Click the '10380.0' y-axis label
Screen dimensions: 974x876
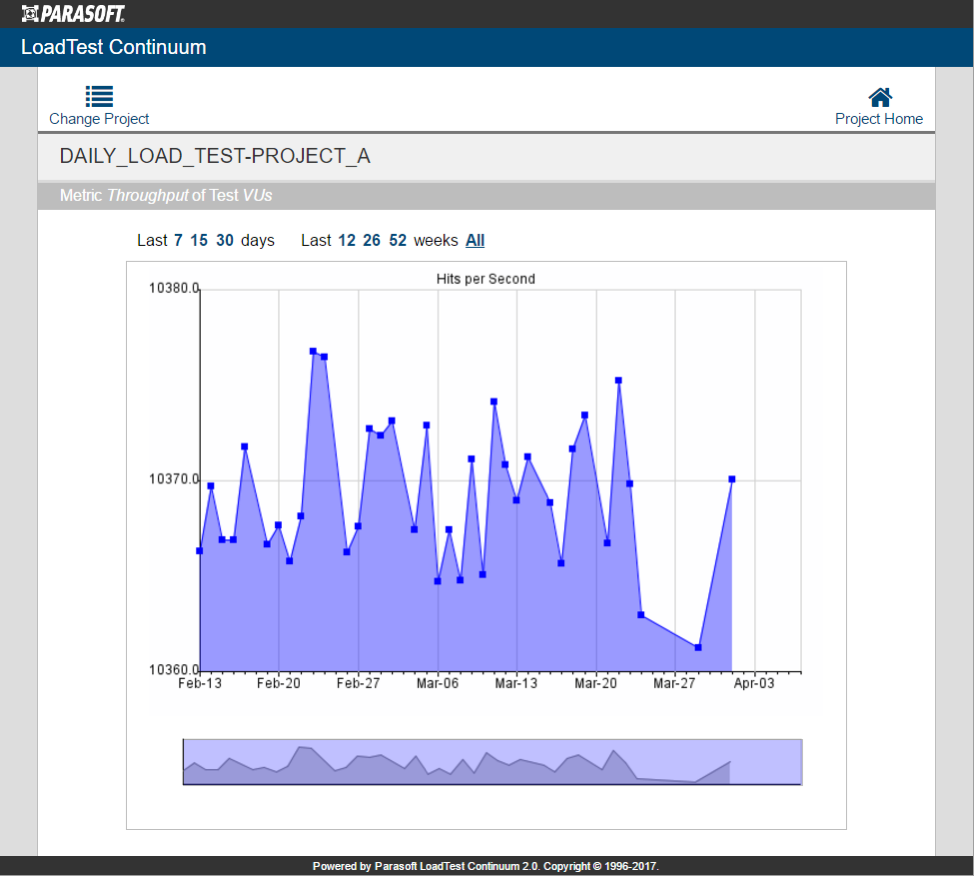click(174, 288)
